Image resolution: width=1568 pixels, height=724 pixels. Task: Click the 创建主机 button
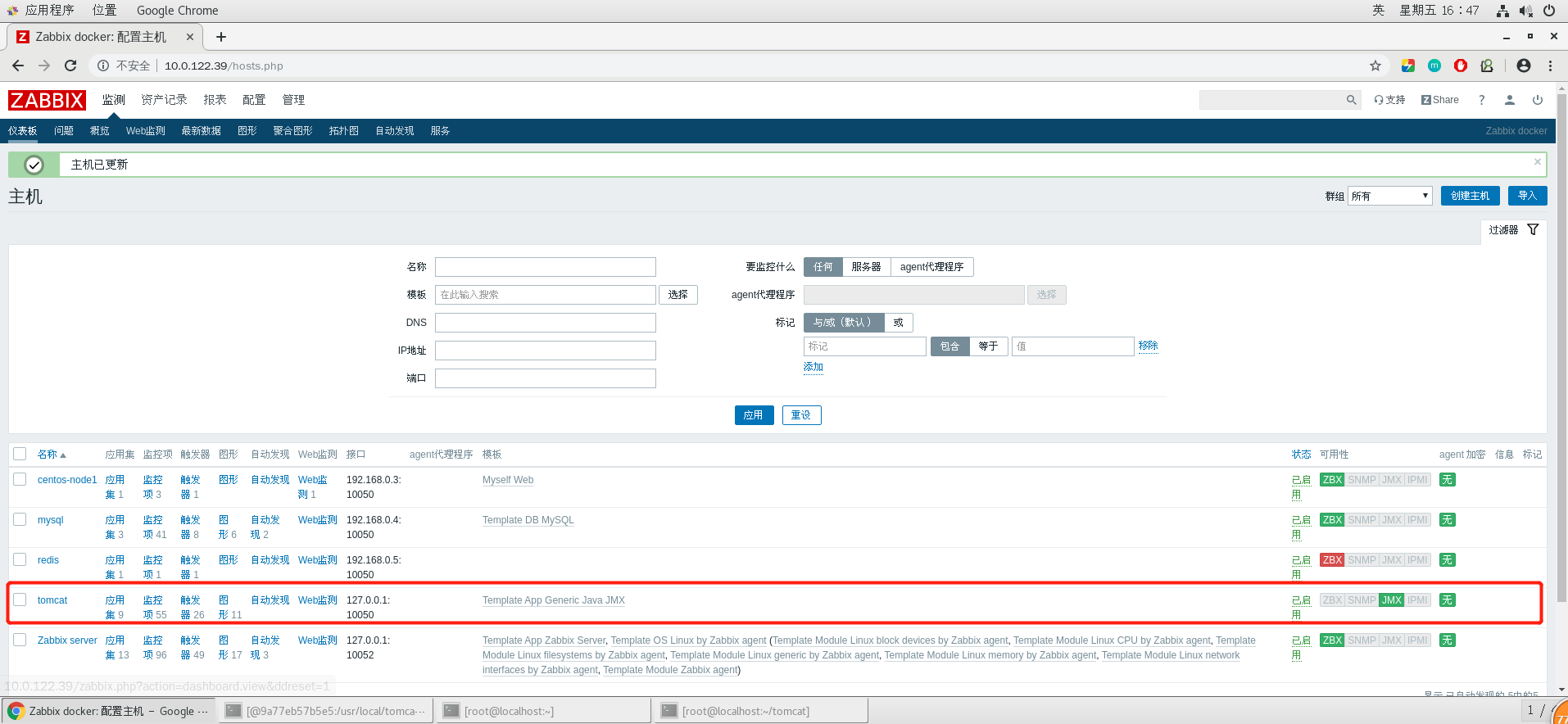click(1470, 196)
